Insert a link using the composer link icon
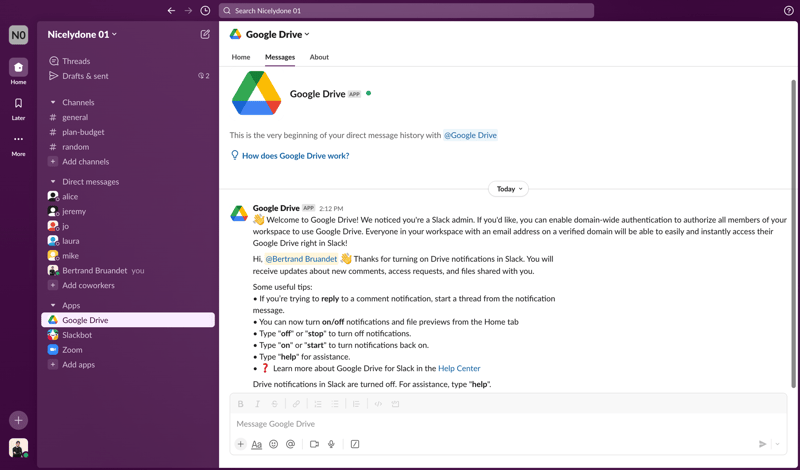This screenshot has height=470, width=800. (296, 404)
